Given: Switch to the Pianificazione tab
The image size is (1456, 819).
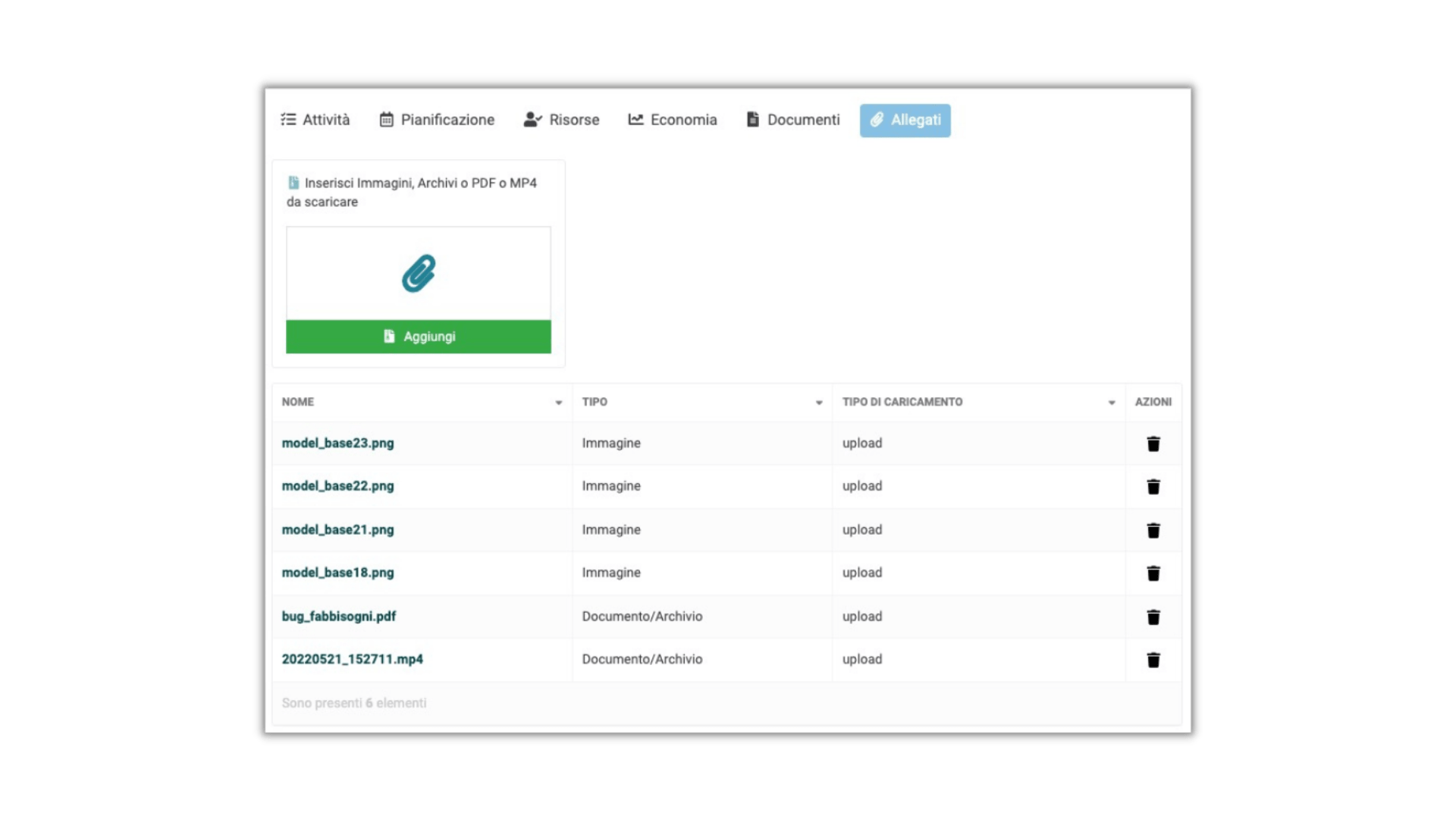Looking at the screenshot, I should click(437, 120).
